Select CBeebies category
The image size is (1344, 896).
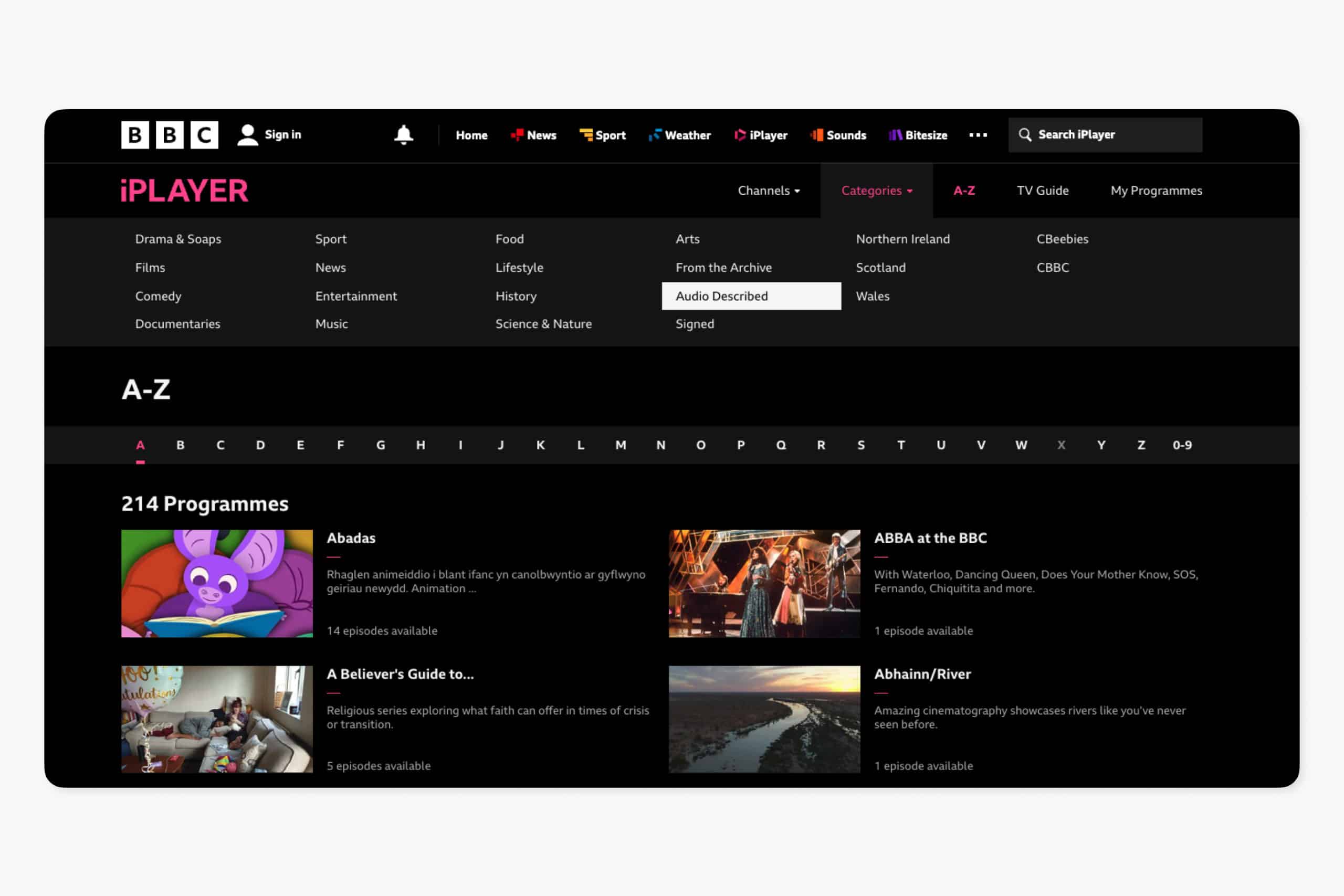(1062, 239)
